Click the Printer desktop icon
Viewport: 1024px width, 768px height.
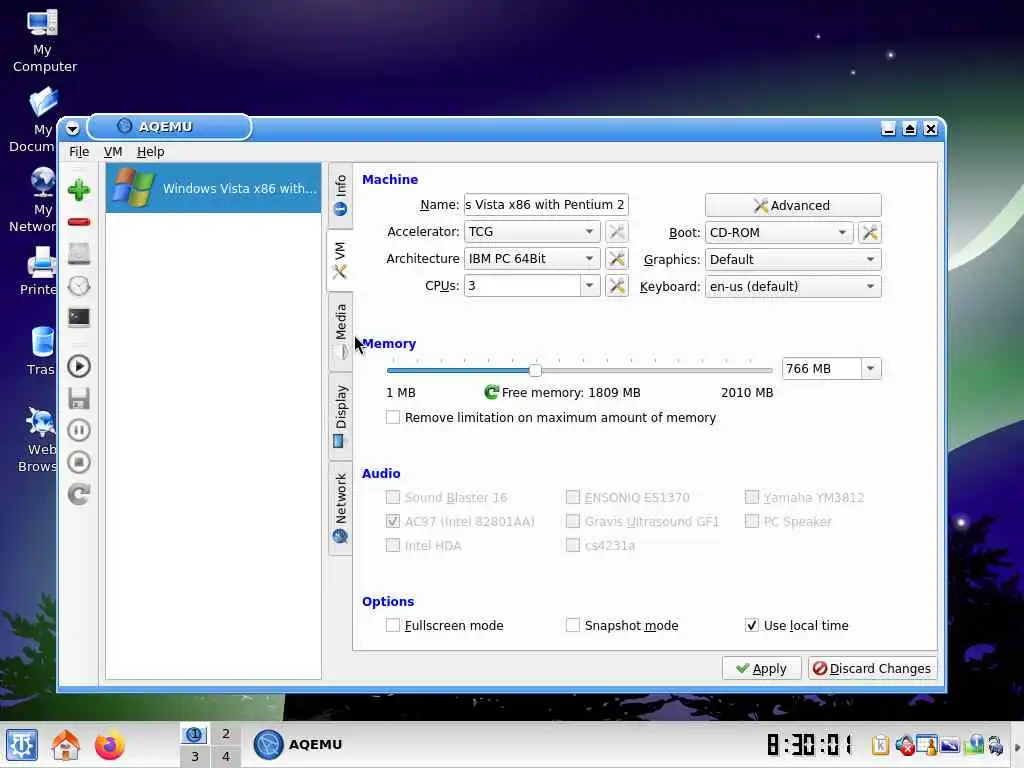[40, 272]
